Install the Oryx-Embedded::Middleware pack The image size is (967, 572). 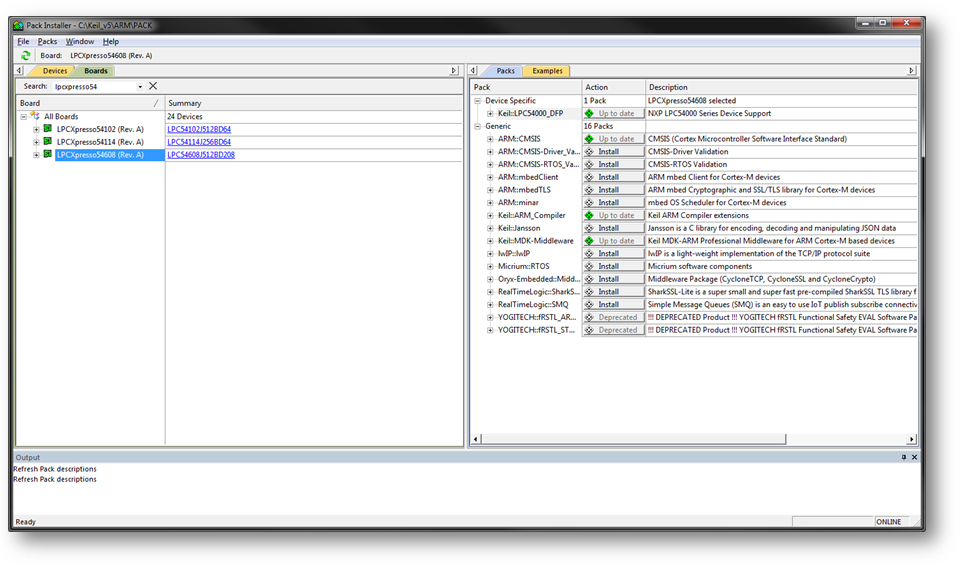pos(614,279)
